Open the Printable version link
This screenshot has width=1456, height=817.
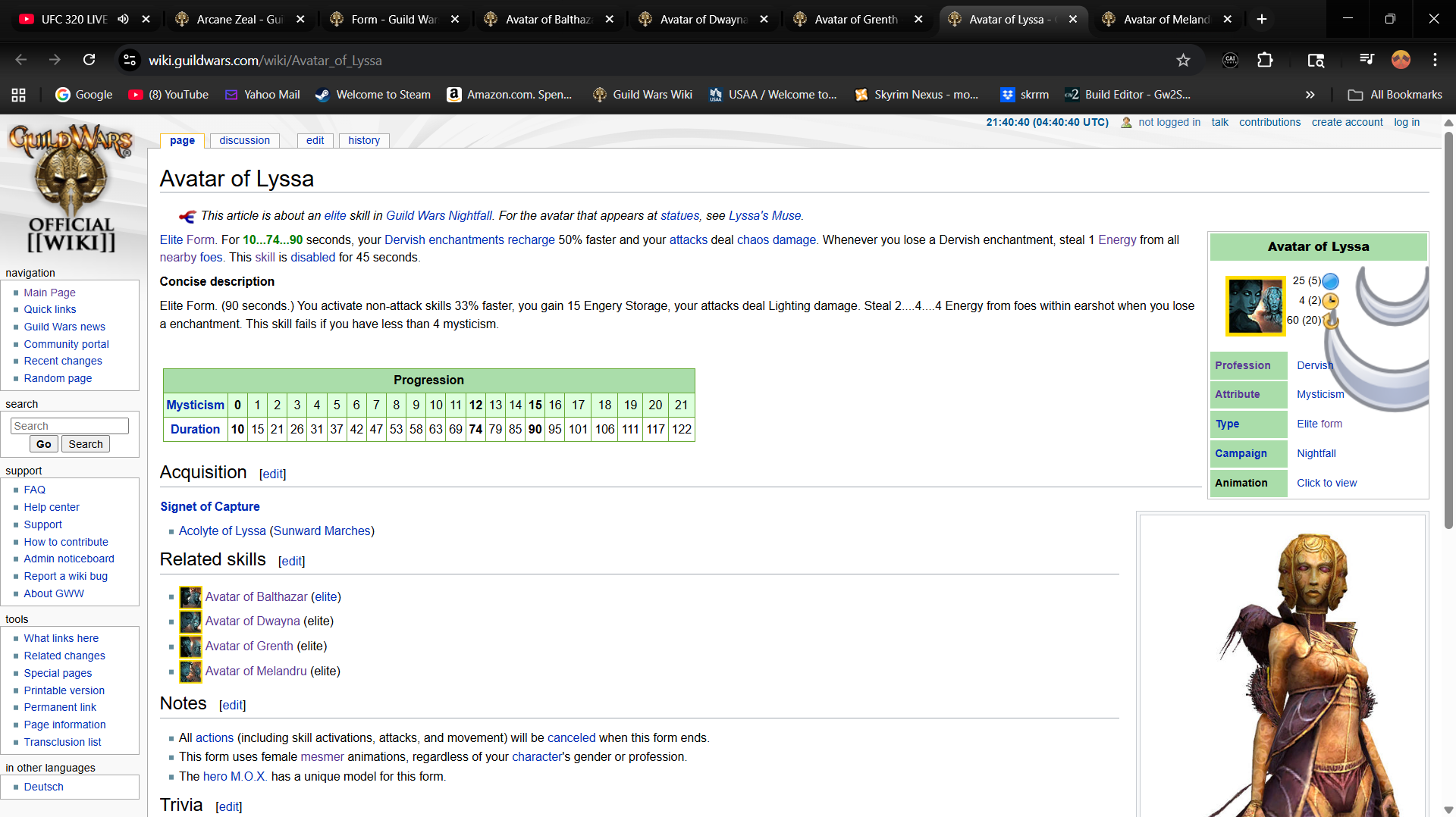click(x=64, y=690)
